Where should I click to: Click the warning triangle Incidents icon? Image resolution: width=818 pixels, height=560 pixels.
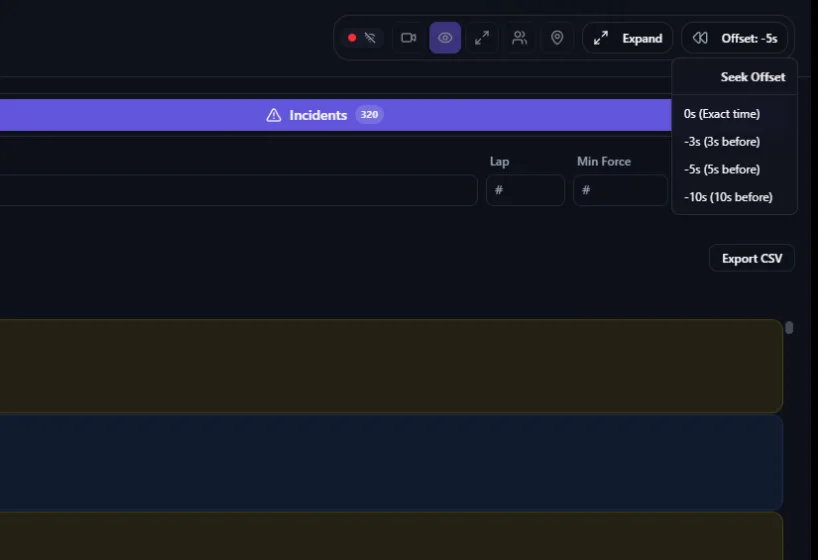click(274, 115)
